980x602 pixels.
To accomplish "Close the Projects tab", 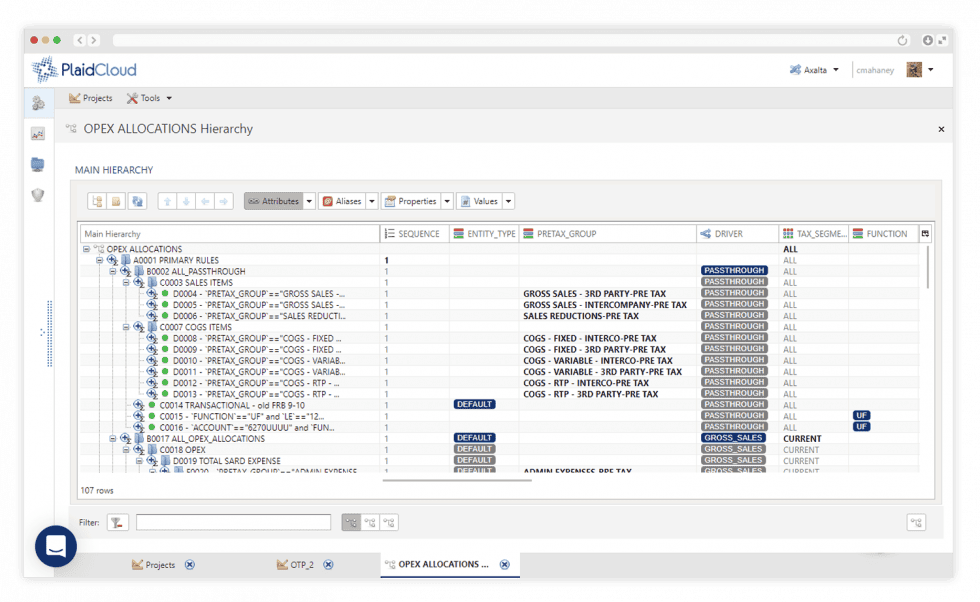I will click(x=190, y=564).
